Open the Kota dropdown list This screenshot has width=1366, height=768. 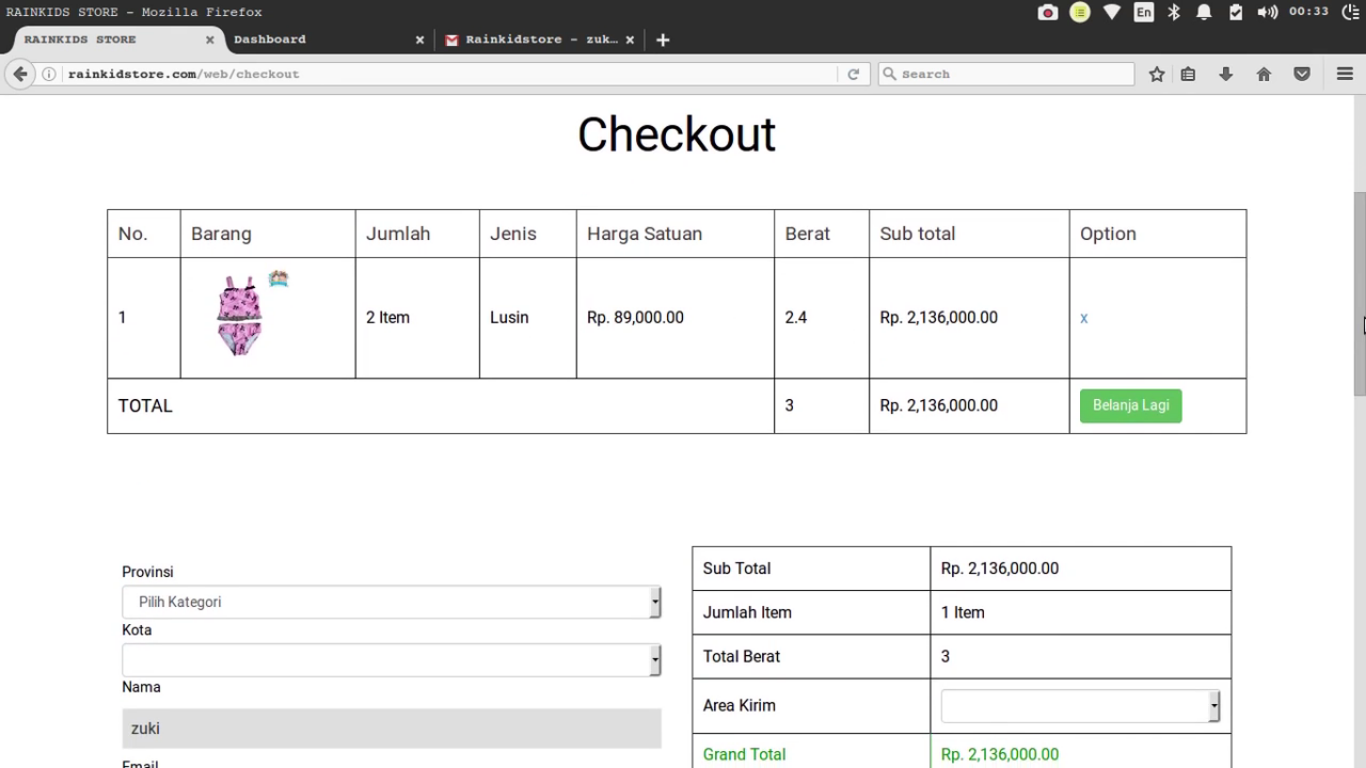391,660
